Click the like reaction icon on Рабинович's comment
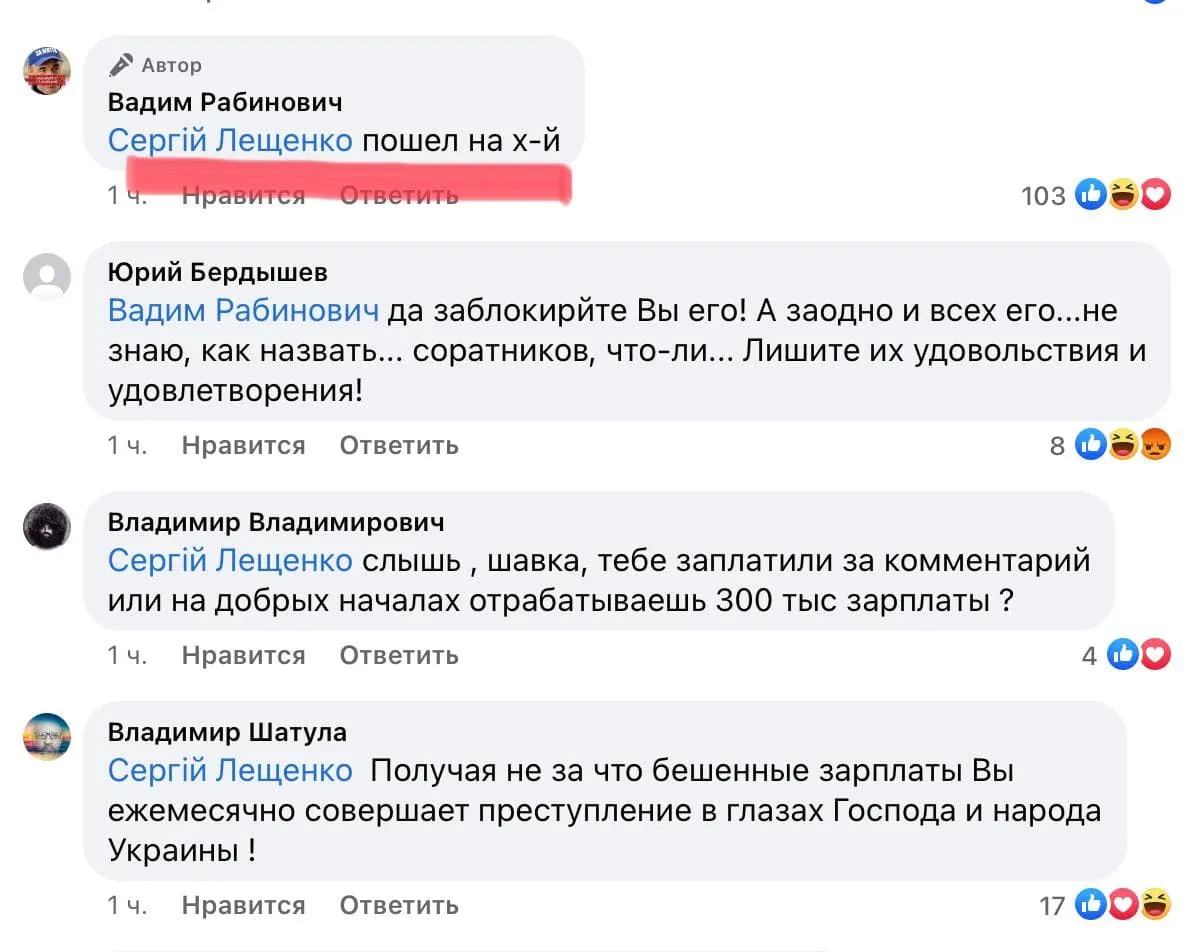The width and height of the screenshot is (1194, 952). coord(1090,195)
